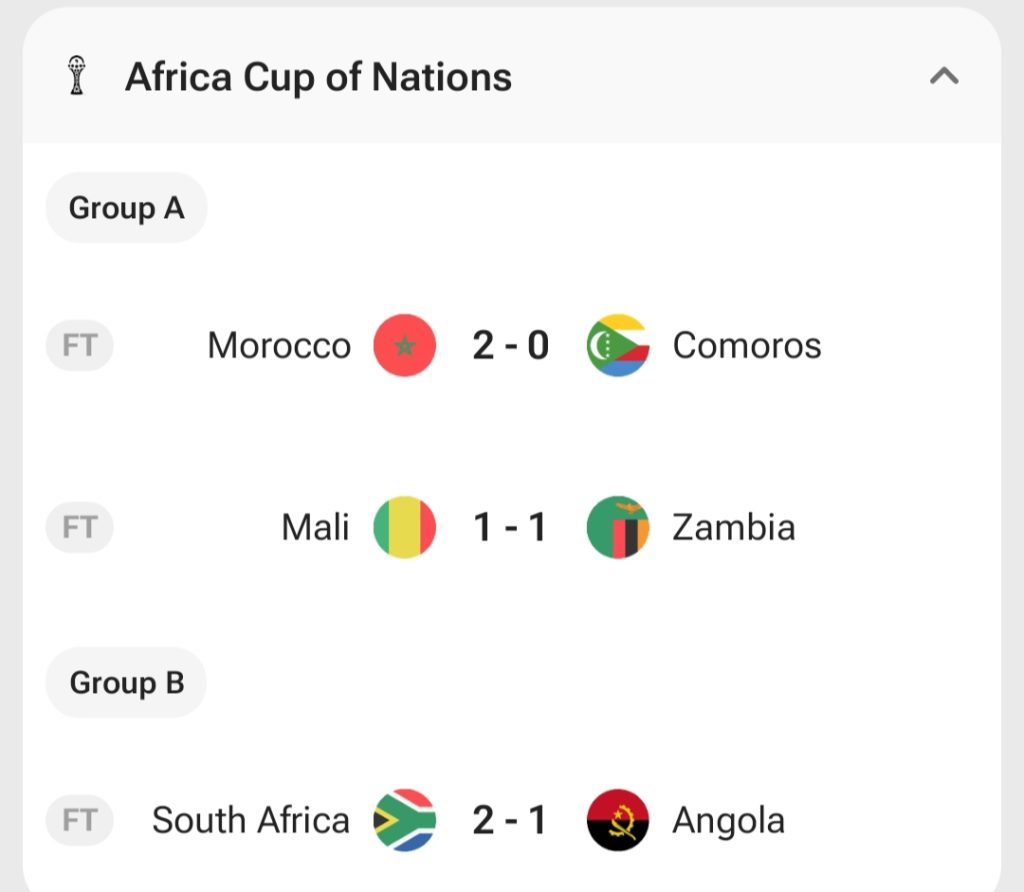This screenshot has height=892, width=1024.
Task: Select the Zambia team name
Action: pyautogui.click(x=733, y=527)
